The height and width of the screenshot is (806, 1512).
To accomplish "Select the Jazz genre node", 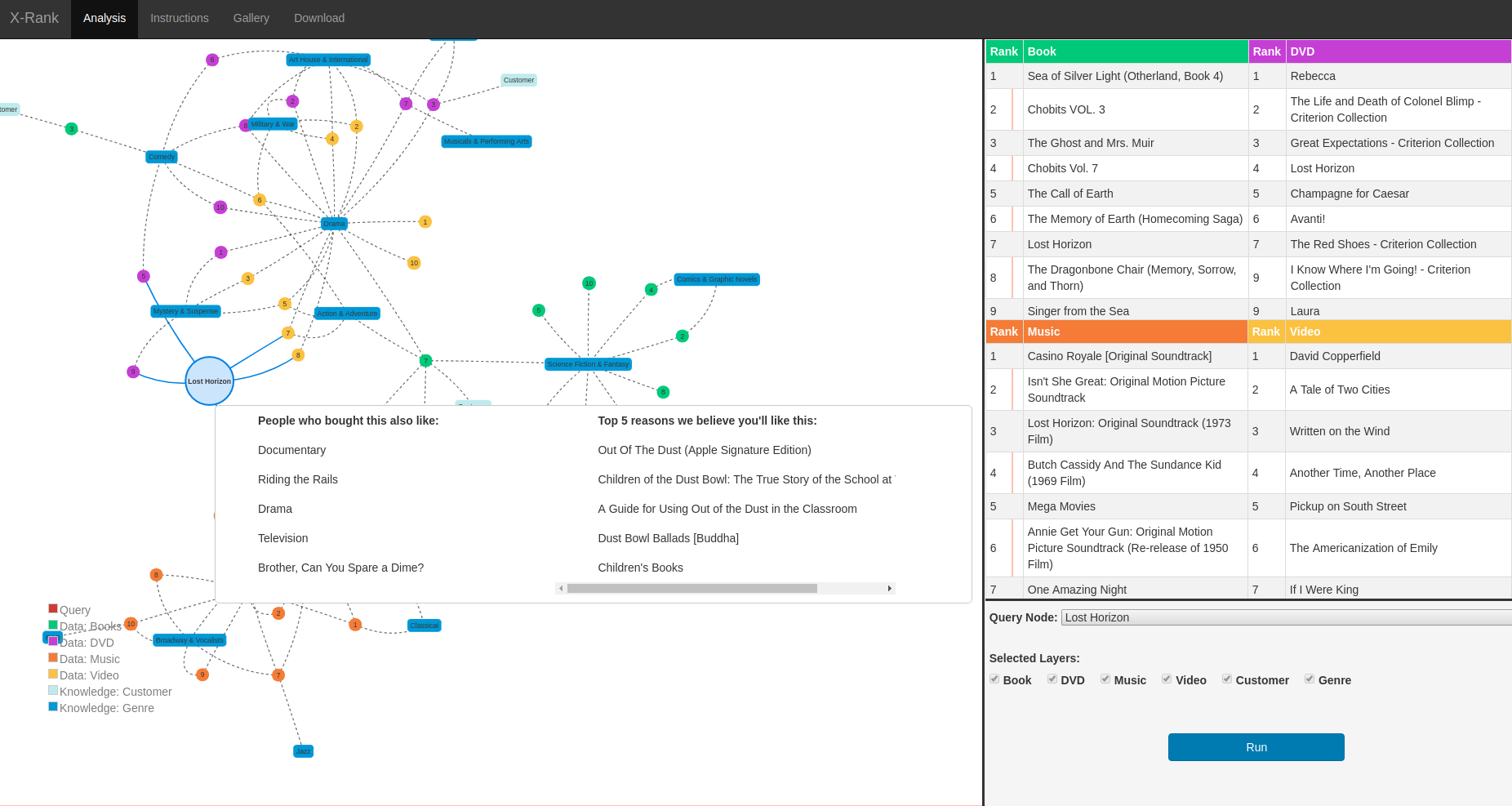I will point(303,751).
